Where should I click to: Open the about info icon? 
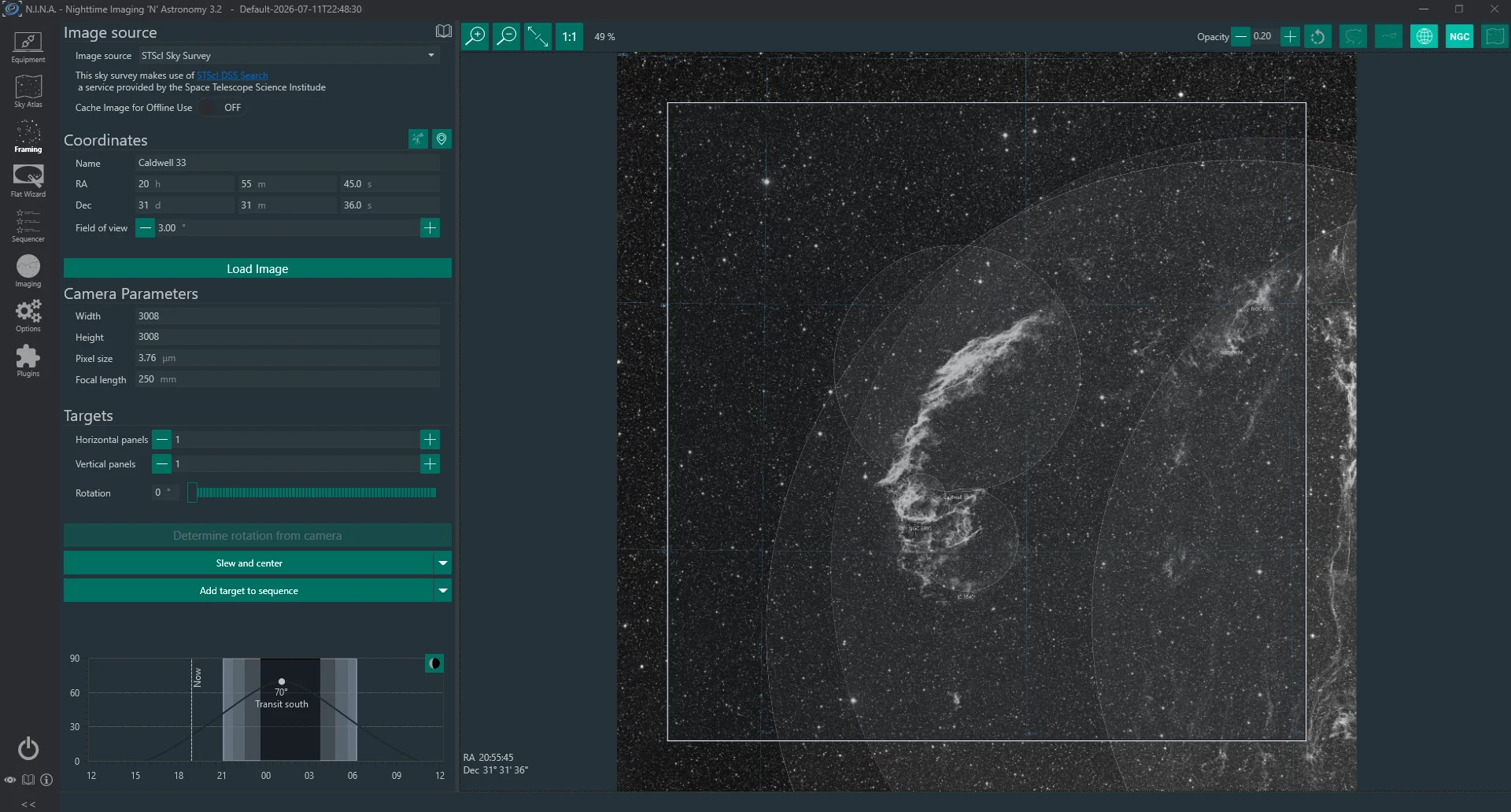[x=46, y=780]
